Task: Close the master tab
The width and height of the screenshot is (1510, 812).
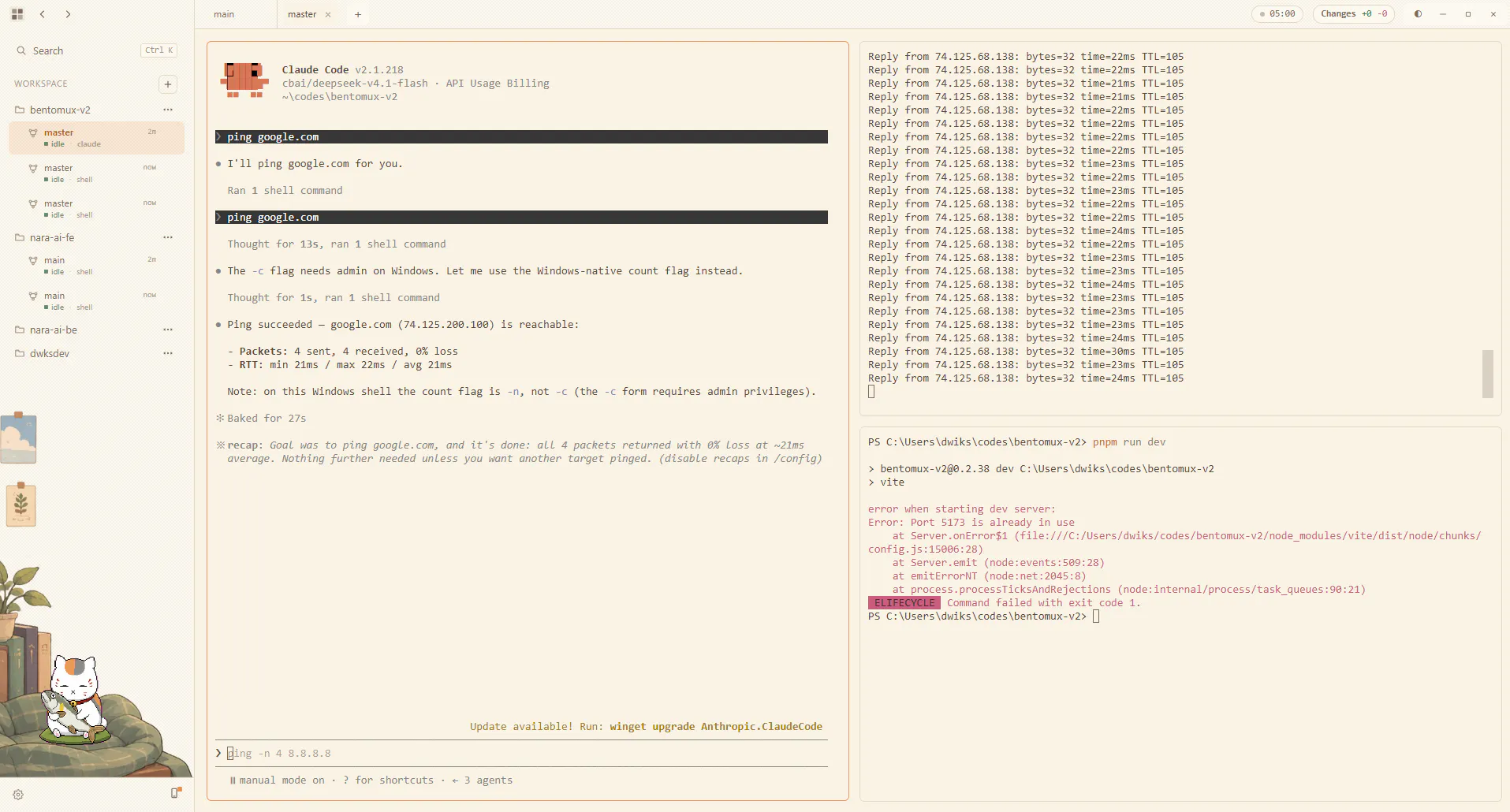Action: tap(328, 14)
